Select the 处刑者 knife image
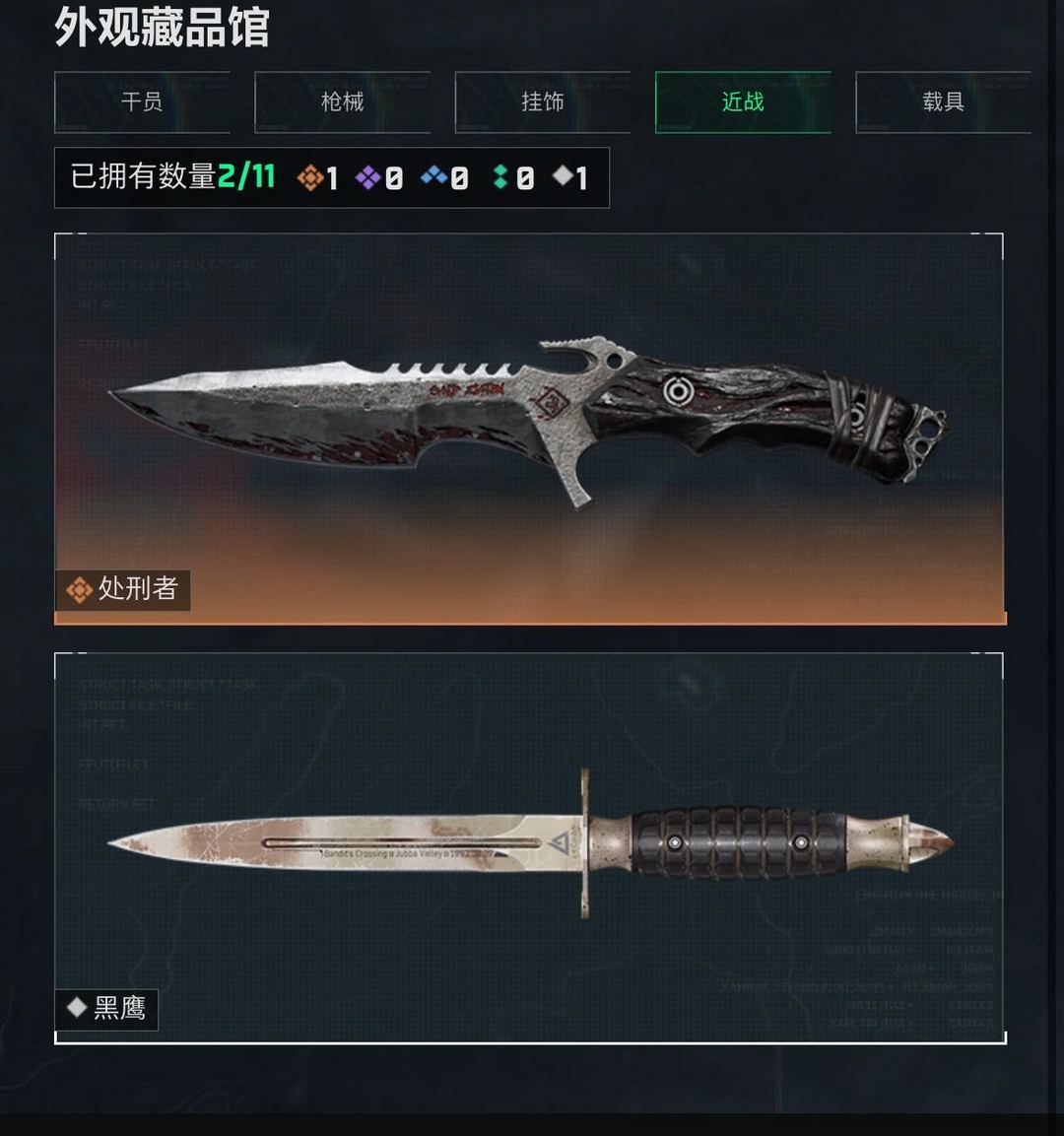1064x1136 pixels. pos(530,420)
